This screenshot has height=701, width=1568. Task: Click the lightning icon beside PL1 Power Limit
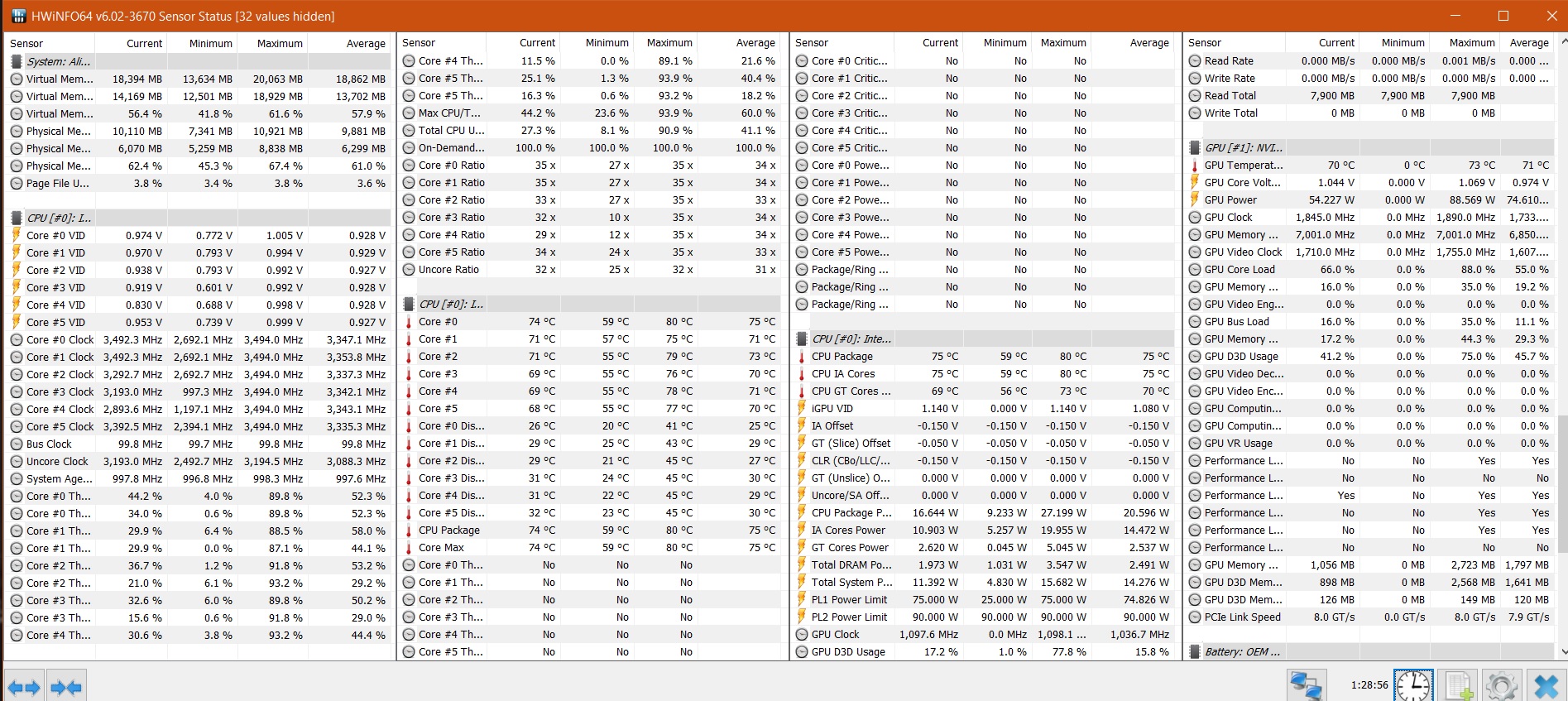coord(802,599)
